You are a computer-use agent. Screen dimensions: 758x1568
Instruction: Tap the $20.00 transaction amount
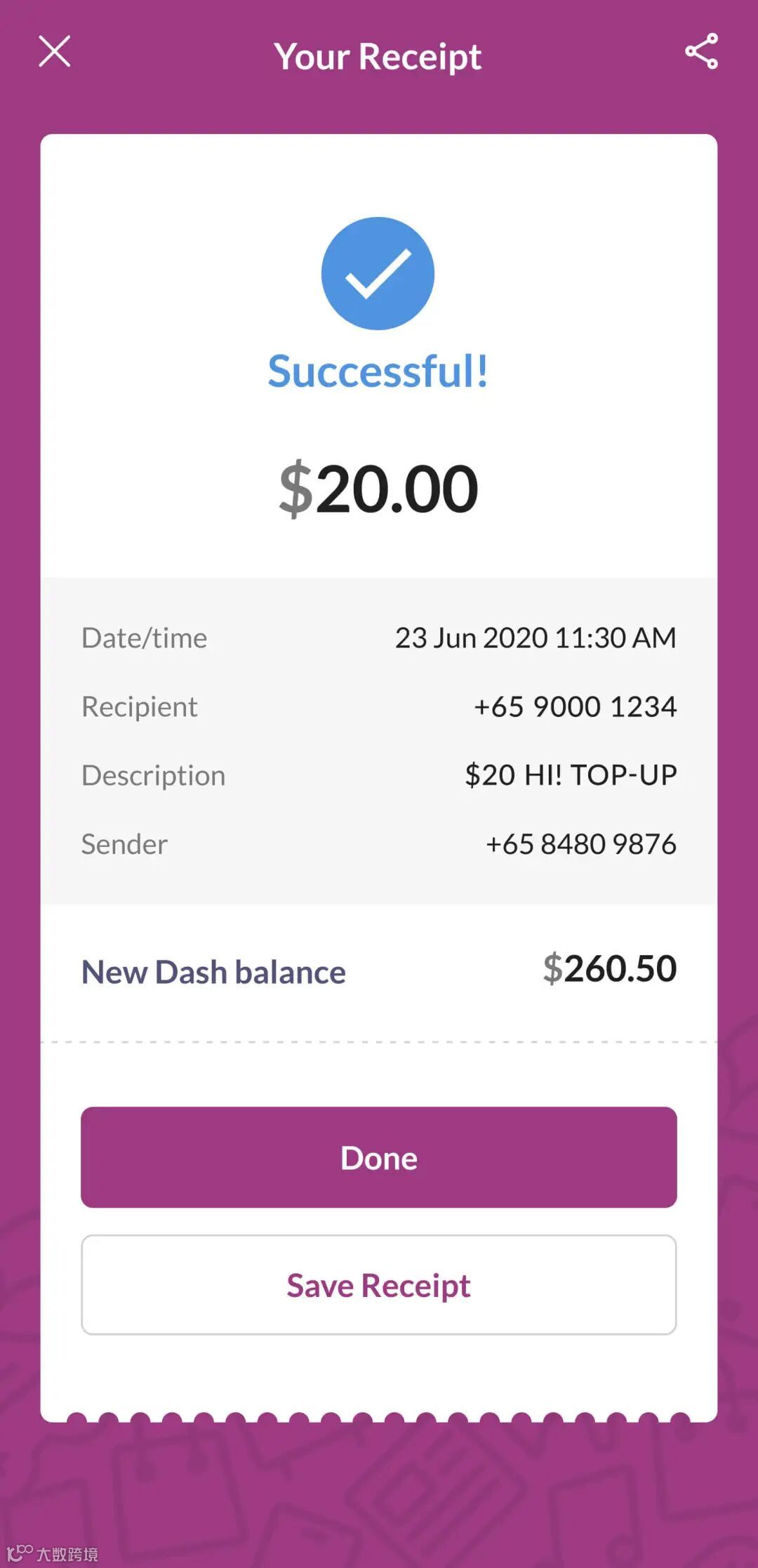coord(378,489)
